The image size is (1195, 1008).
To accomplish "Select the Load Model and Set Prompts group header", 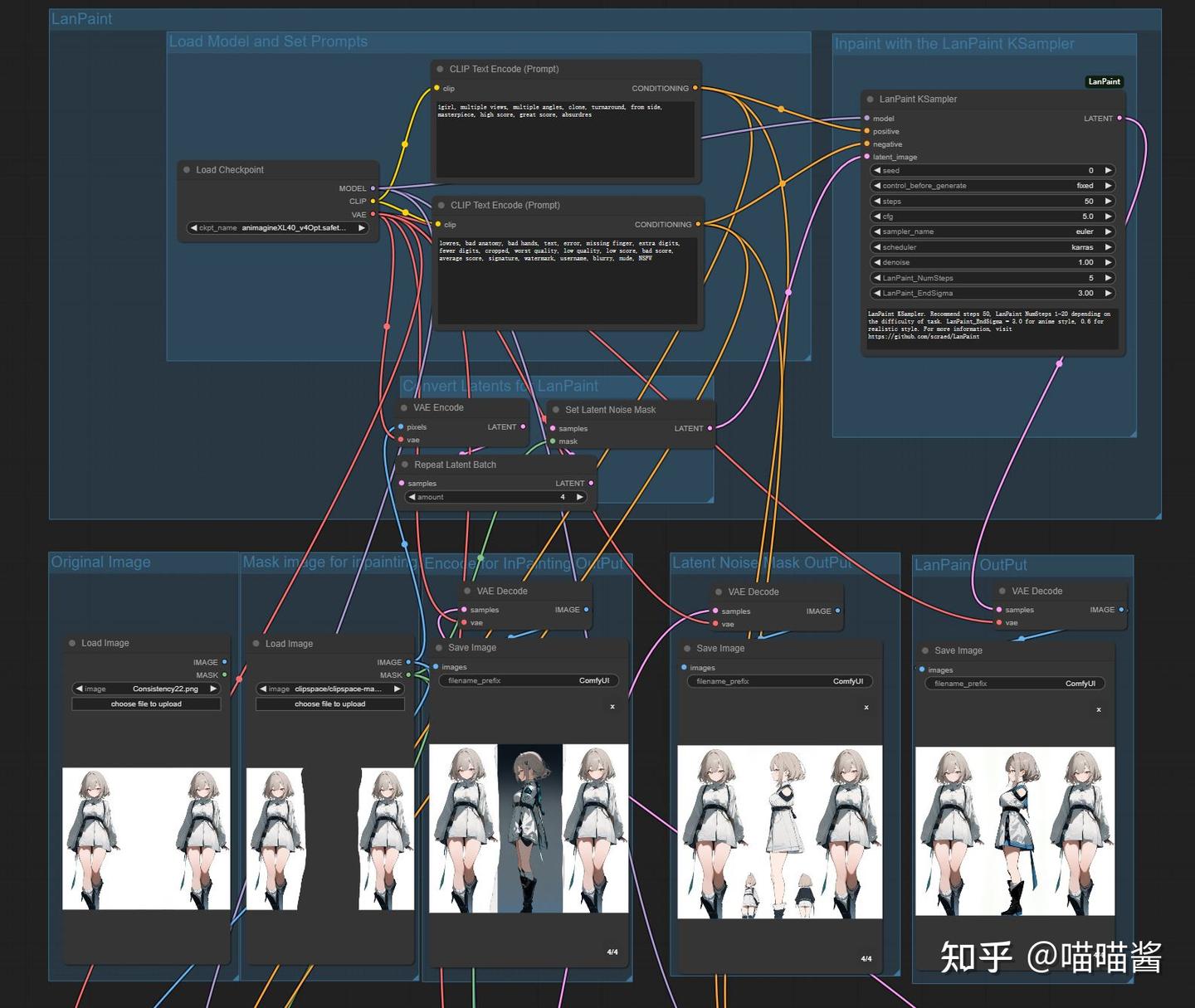I will tap(267, 41).
